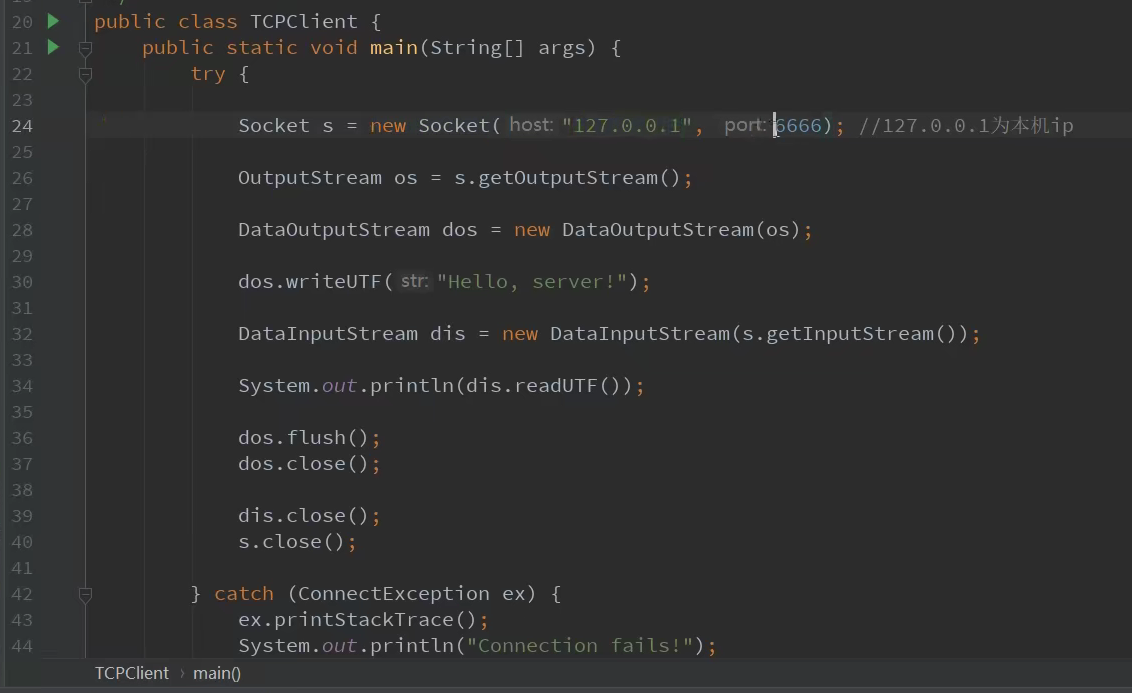Run main method from line 21 gutter
The width and height of the screenshot is (1132, 693).
click(53, 47)
